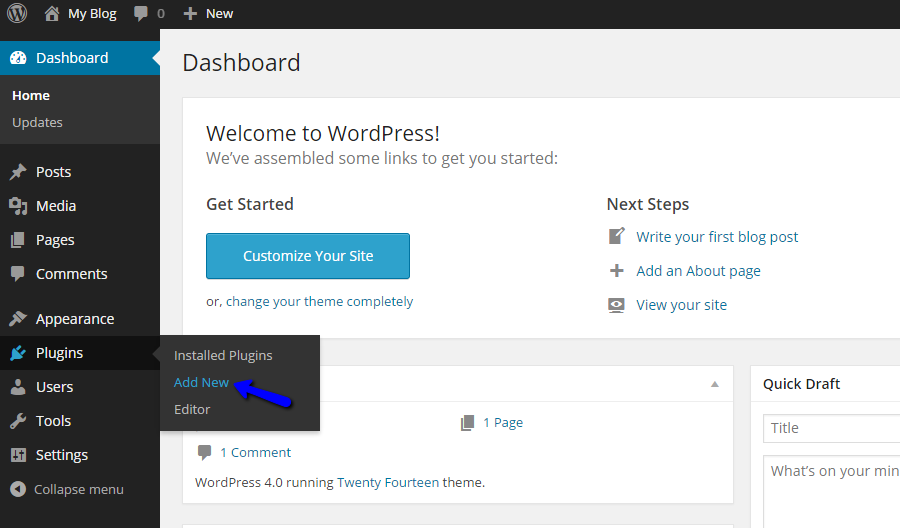900x528 pixels.
Task: Choose Editor in Plugins submenu
Action: tap(192, 409)
